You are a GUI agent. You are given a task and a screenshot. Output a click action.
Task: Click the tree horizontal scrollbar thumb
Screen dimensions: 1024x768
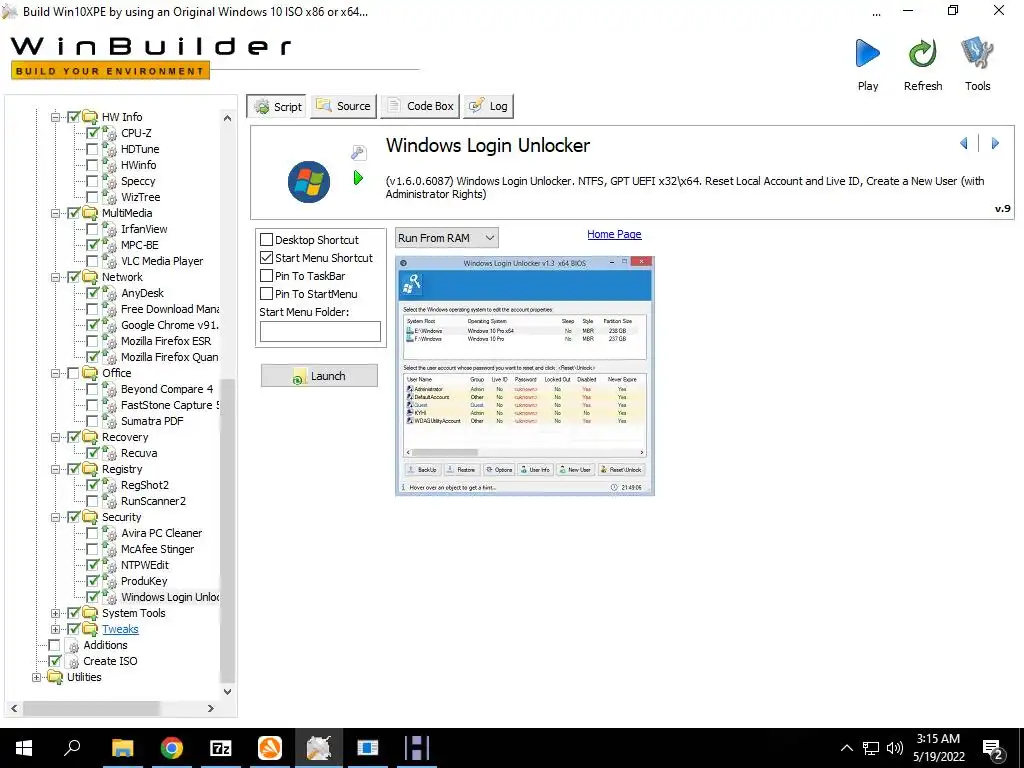pyautogui.click(x=91, y=708)
